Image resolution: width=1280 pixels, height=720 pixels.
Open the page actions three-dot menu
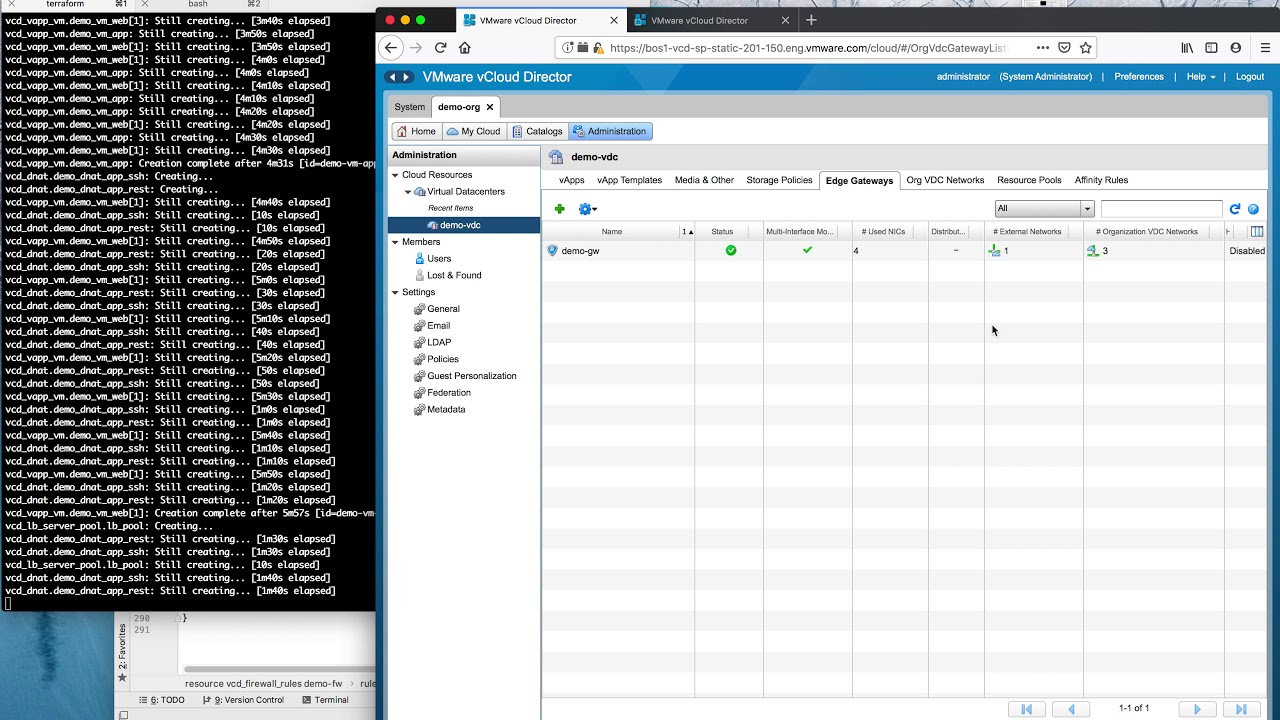click(x=1043, y=47)
